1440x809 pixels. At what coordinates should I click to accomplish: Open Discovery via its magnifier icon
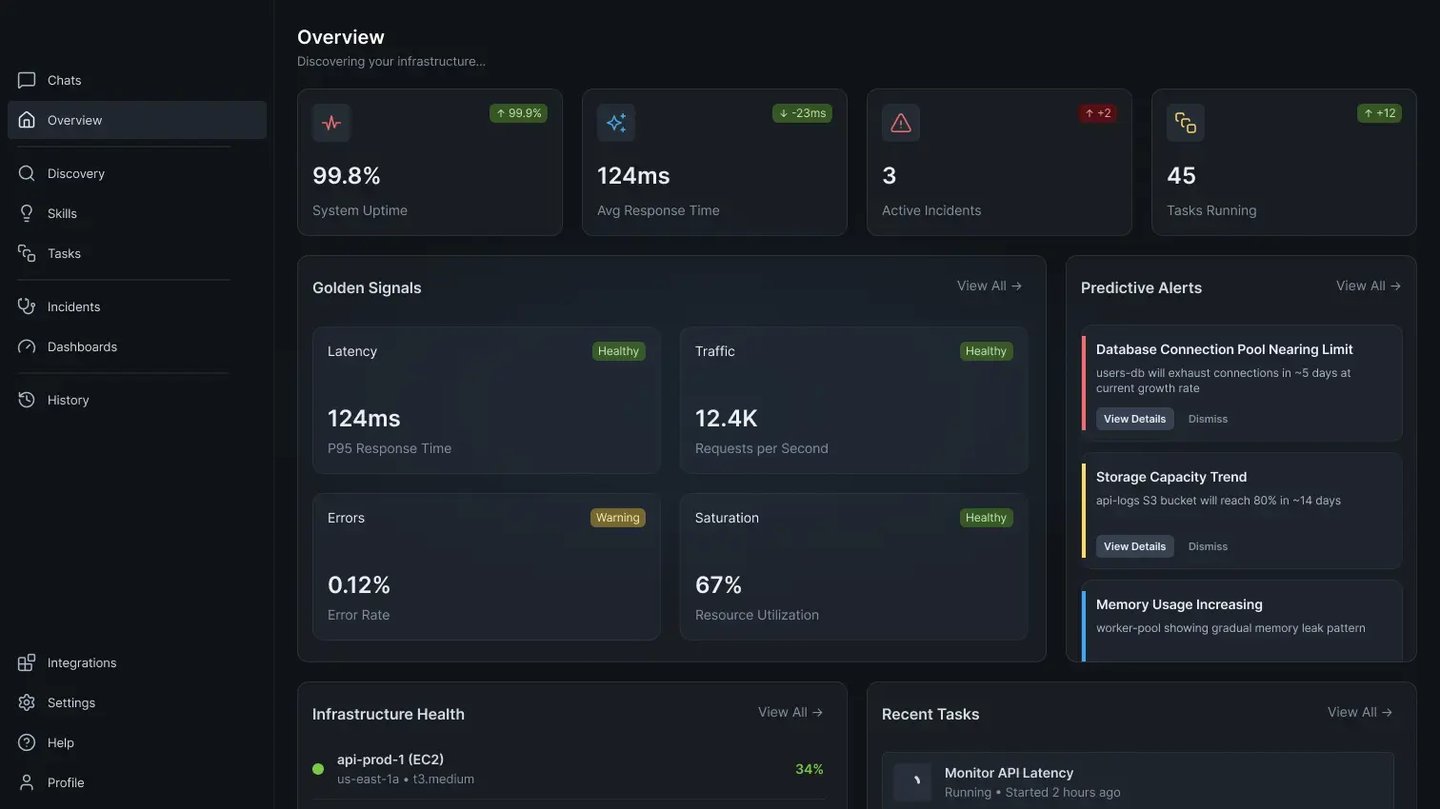tap(27, 173)
